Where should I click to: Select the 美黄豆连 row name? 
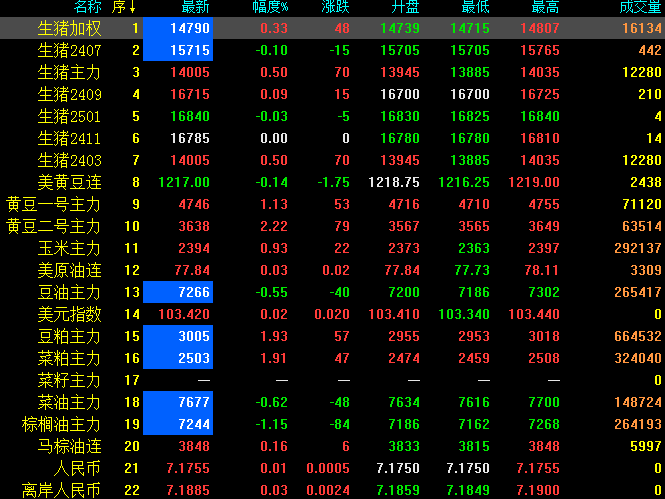70,183
